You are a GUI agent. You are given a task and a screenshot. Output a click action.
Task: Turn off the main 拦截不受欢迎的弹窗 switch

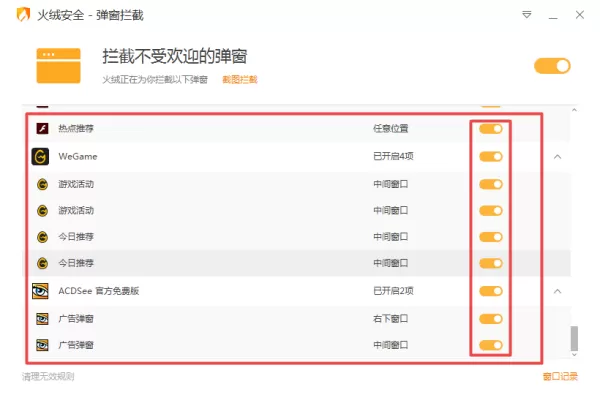coord(552,66)
